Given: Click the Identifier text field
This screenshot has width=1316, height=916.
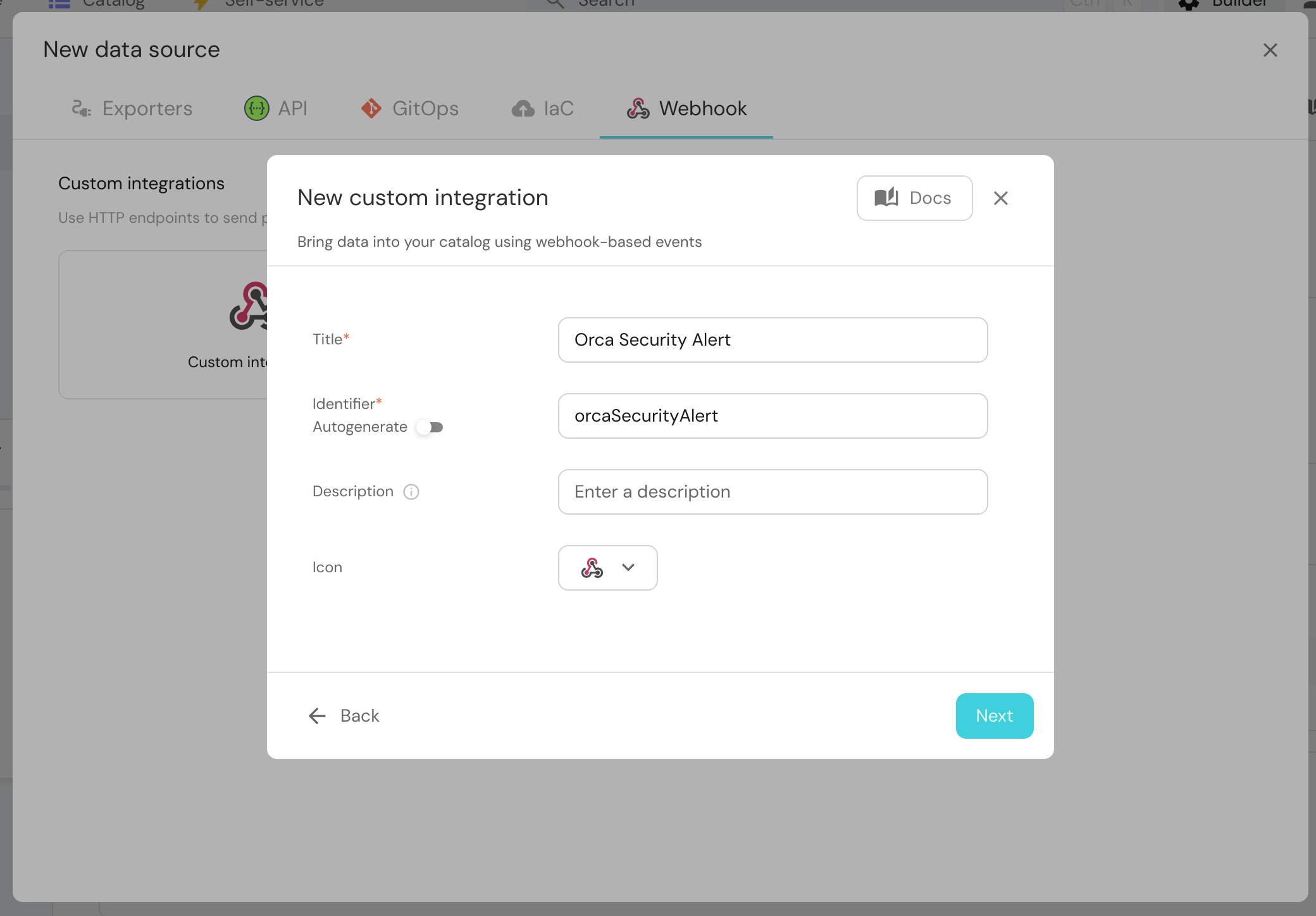Looking at the screenshot, I should 773,416.
